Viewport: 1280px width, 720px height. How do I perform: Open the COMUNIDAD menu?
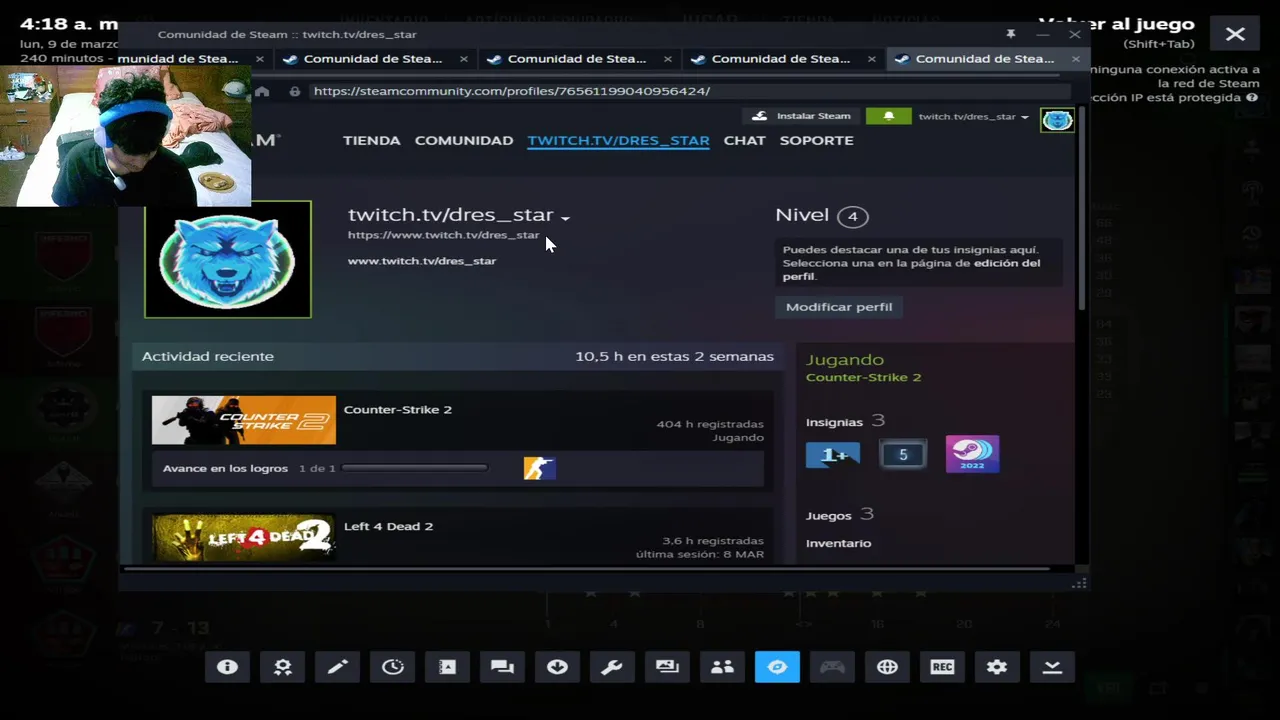[464, 140]
